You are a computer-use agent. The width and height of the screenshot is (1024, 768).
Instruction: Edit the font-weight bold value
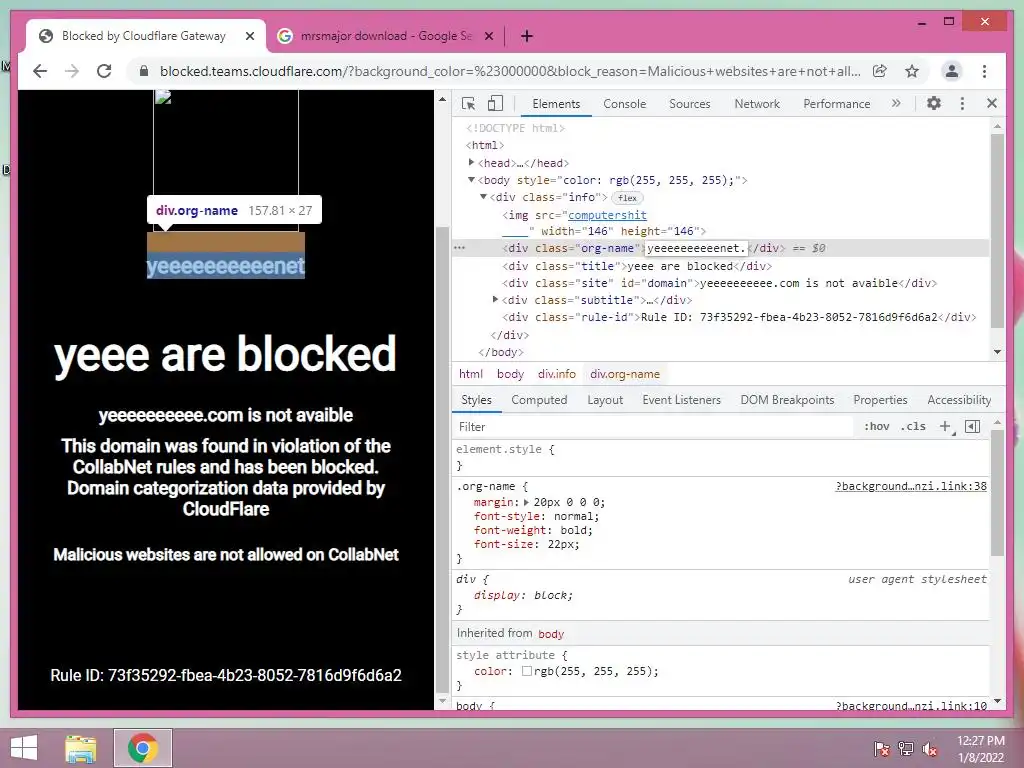[x=575, y=530]
